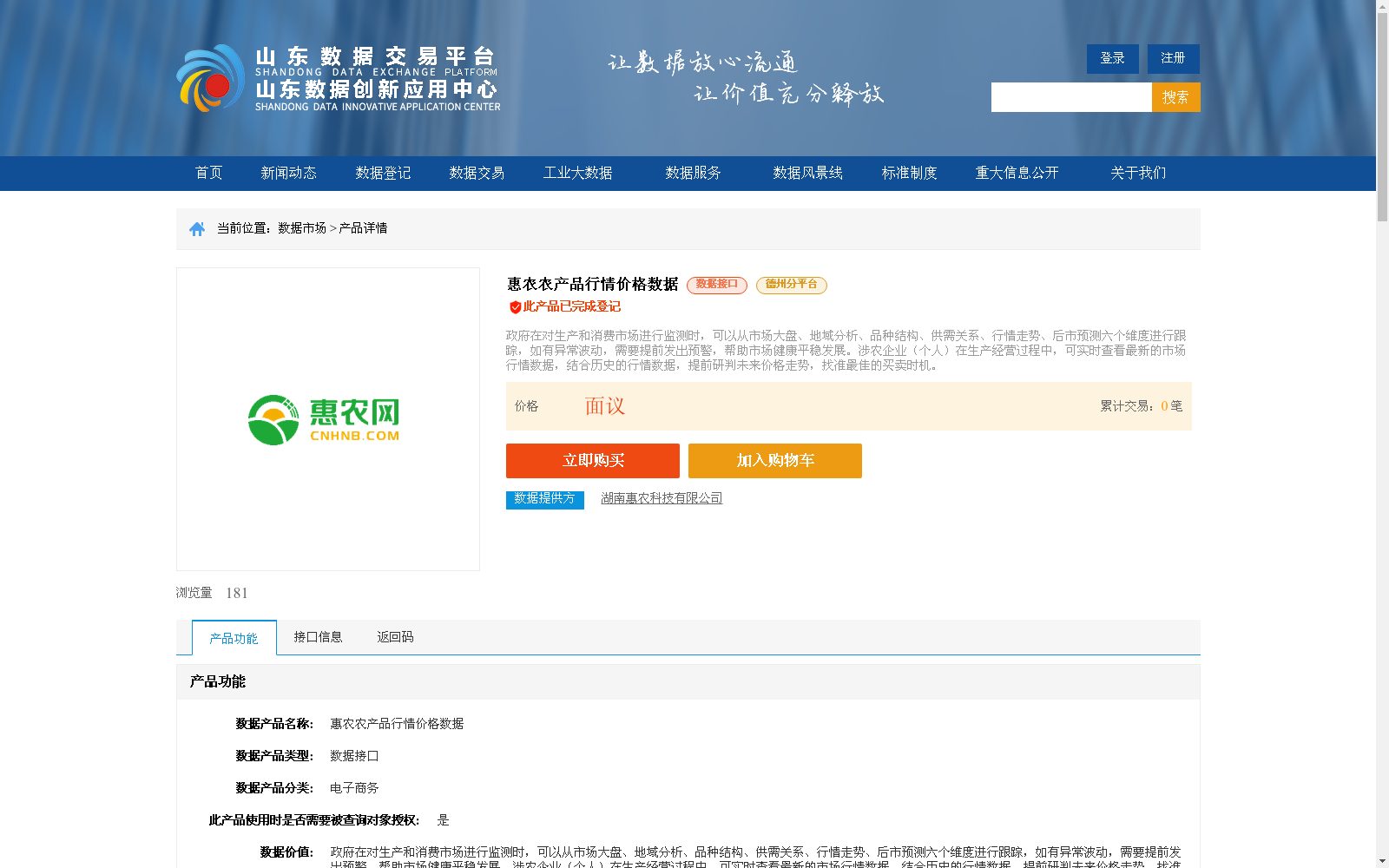Open the 数据登记 navigation item
This screenshot has height=868, width=1389.
(383, 174)
